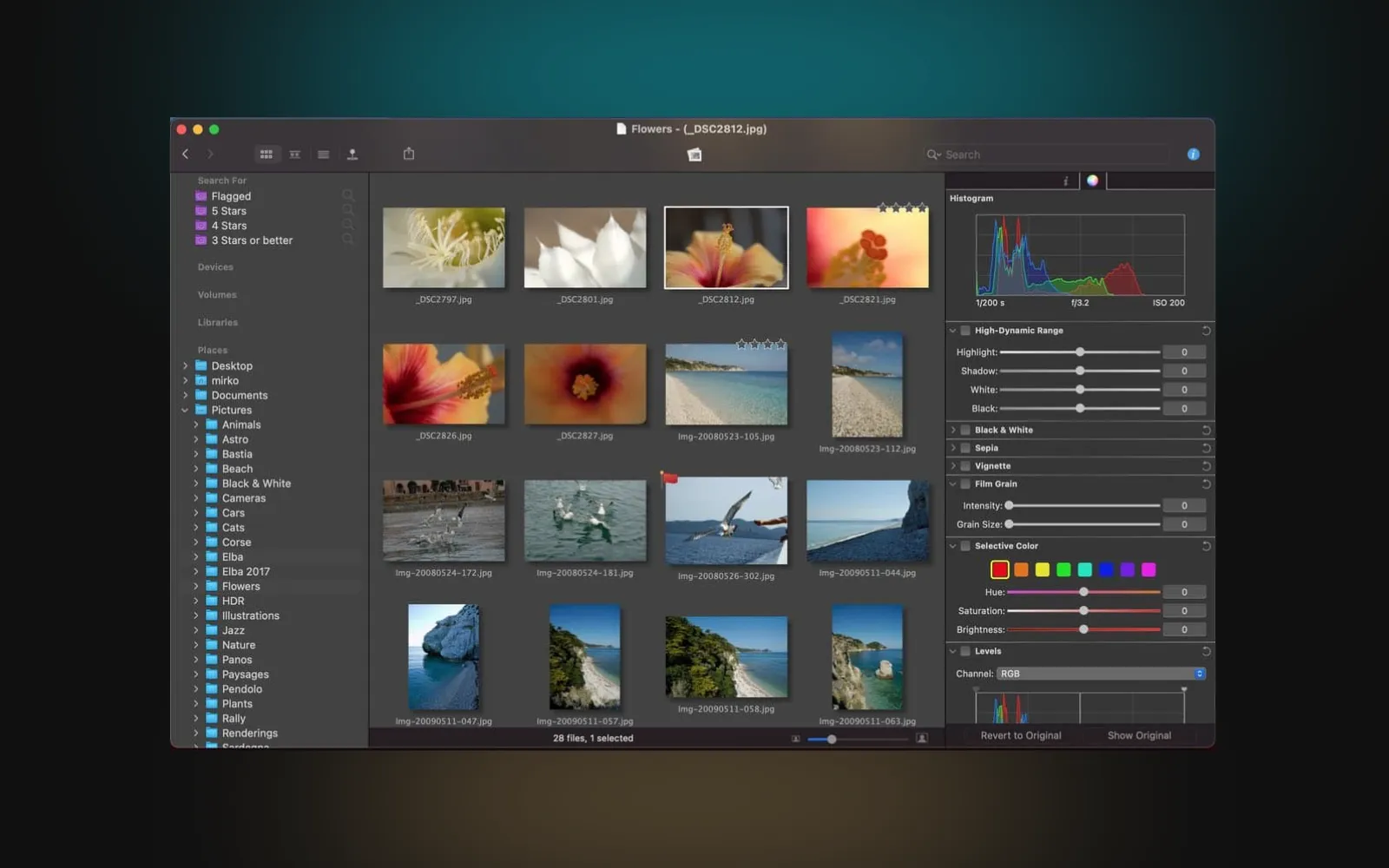The width and height of the screenshot is (1389, 868).
Task: Click the image viewer icon in toolbar center
Action: pos(694,155)
